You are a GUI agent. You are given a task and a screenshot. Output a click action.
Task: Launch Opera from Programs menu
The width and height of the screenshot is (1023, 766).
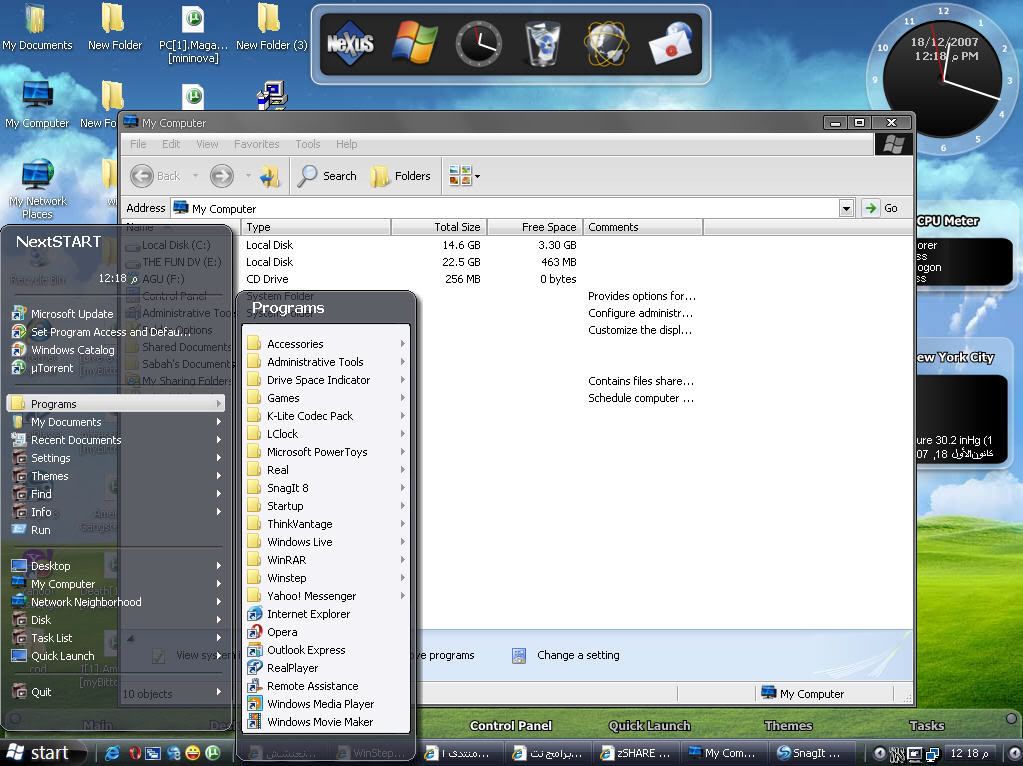(x=326, y=632)
